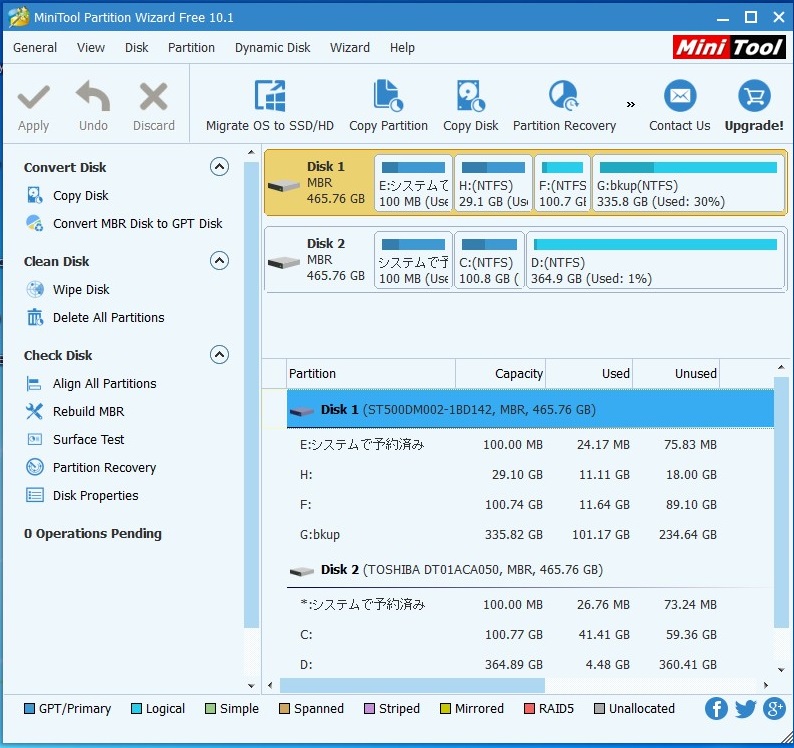Screen dimensions: 794x748
Task: Open MiniTool Google Plus icon
Action: click(x=774, y=708)
